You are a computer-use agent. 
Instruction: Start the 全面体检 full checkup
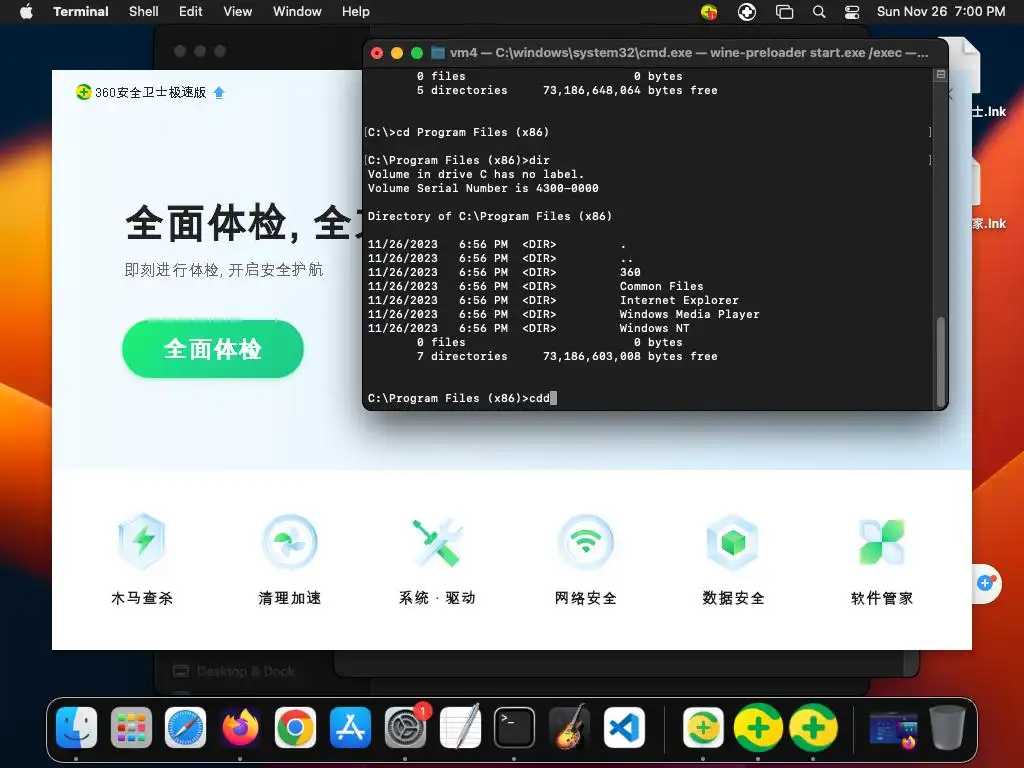pos(213,349)
